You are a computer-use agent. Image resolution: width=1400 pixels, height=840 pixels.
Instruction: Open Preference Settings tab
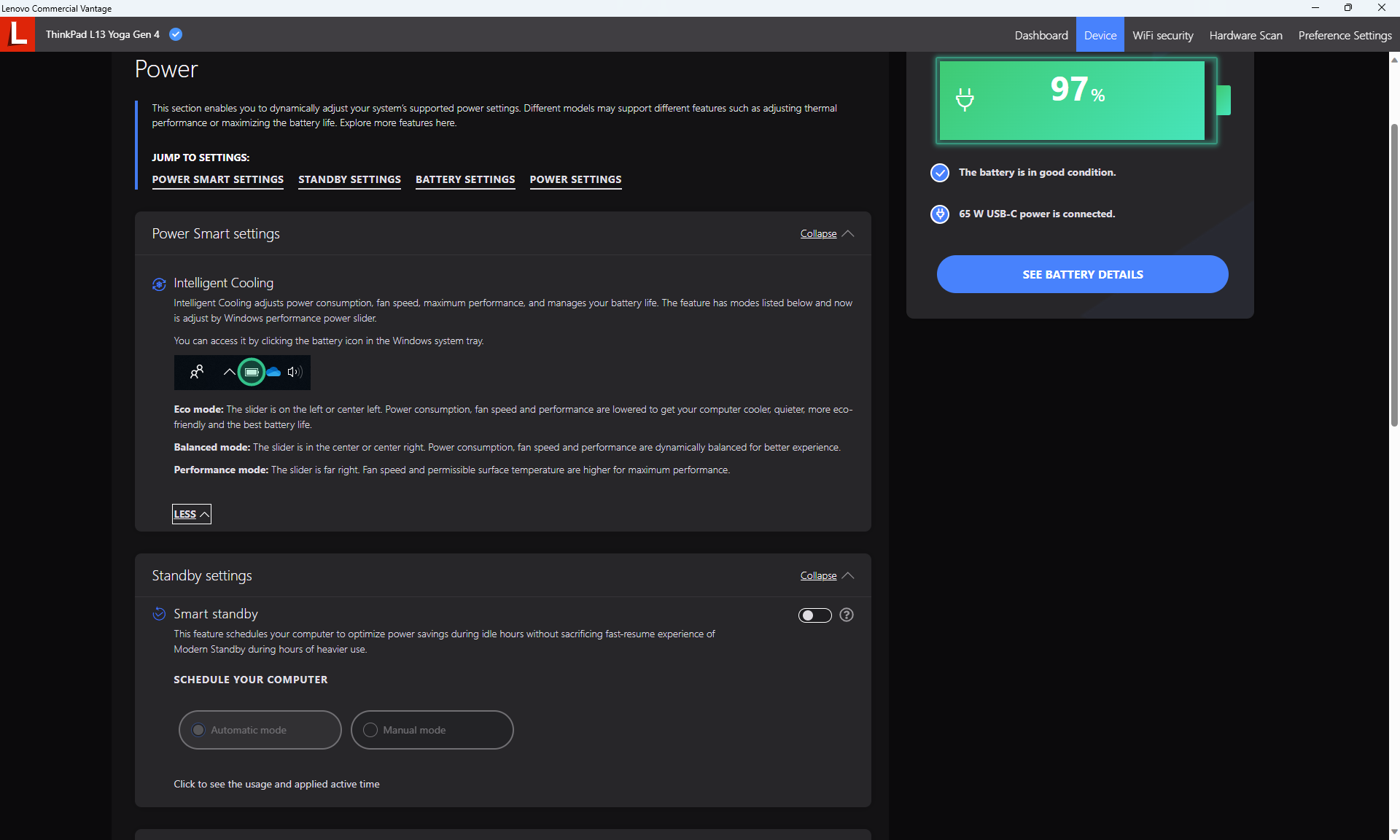(1345, 35)
